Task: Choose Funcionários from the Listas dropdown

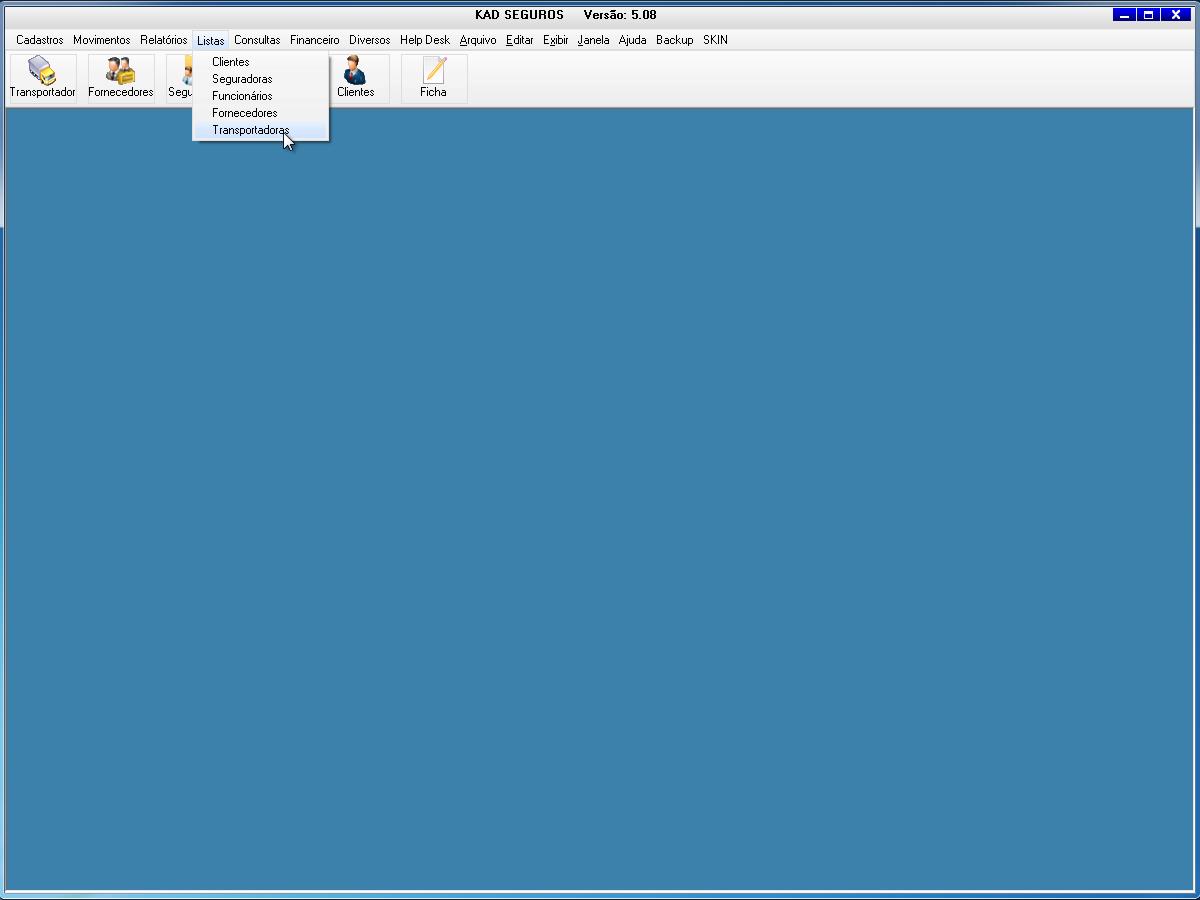Action: coord(242,96)
